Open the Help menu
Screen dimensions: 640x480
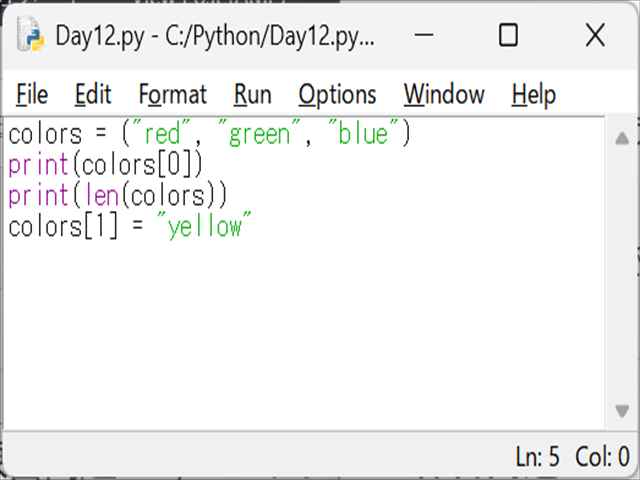[533, 95]
